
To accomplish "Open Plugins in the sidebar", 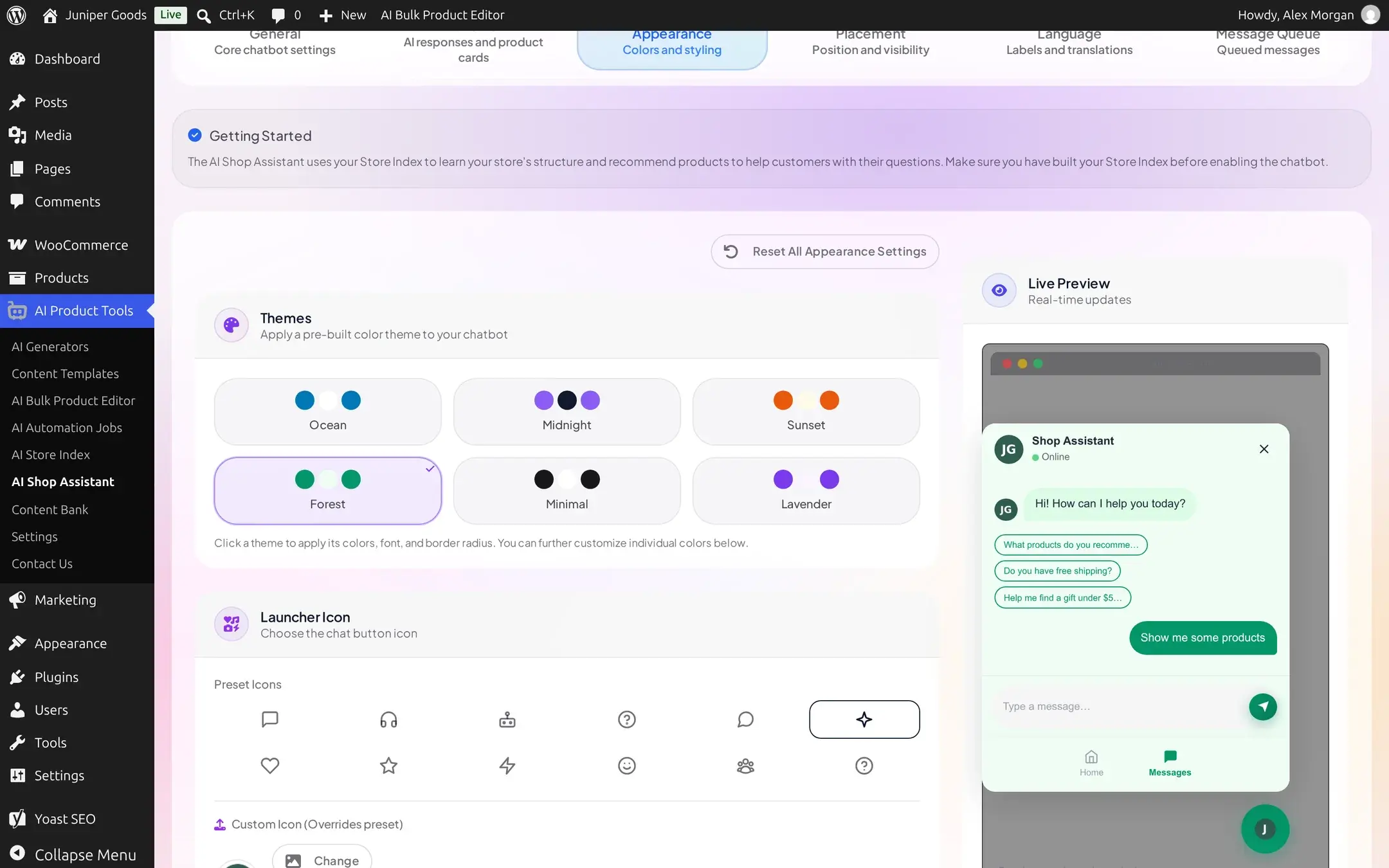I will point(77,677).
